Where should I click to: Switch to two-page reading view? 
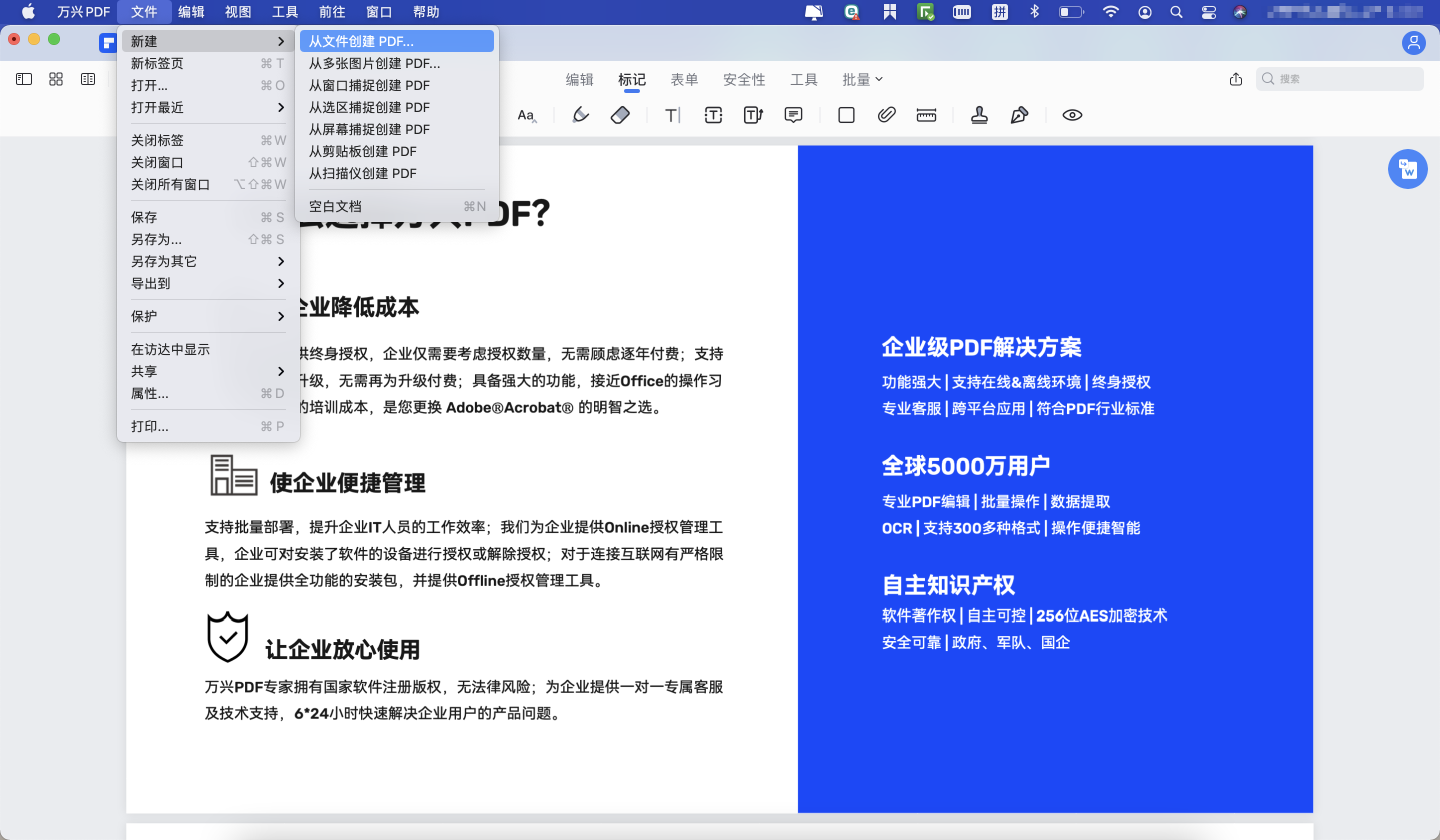point(88,79)
